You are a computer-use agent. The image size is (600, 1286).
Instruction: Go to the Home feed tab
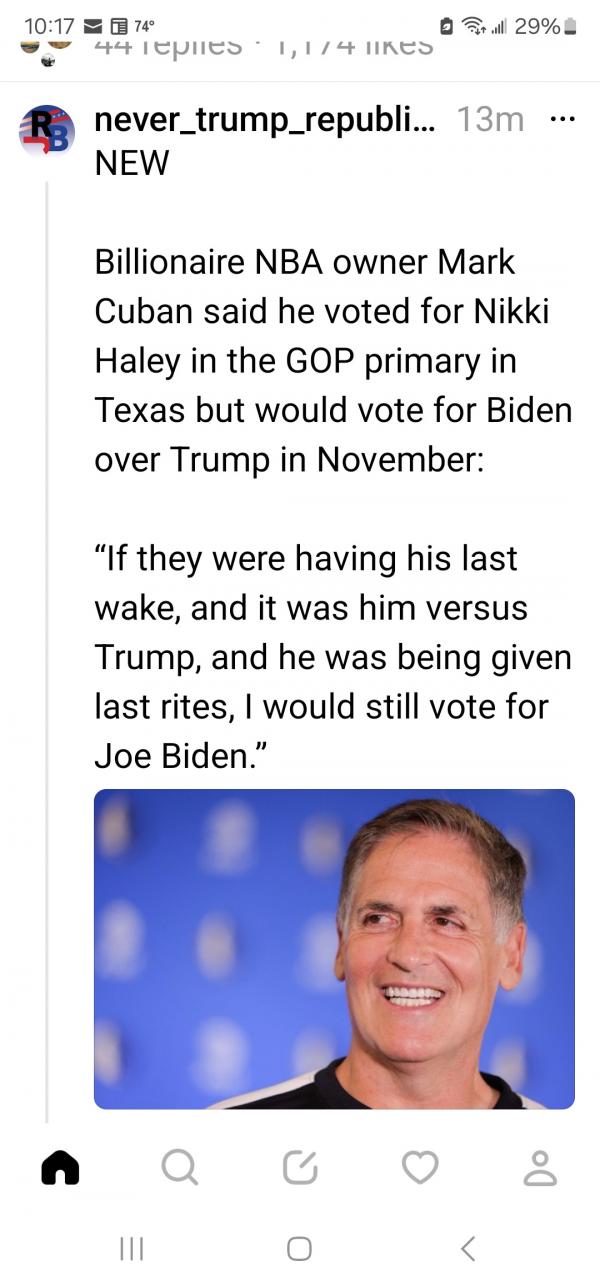(x=59, y=1167)
